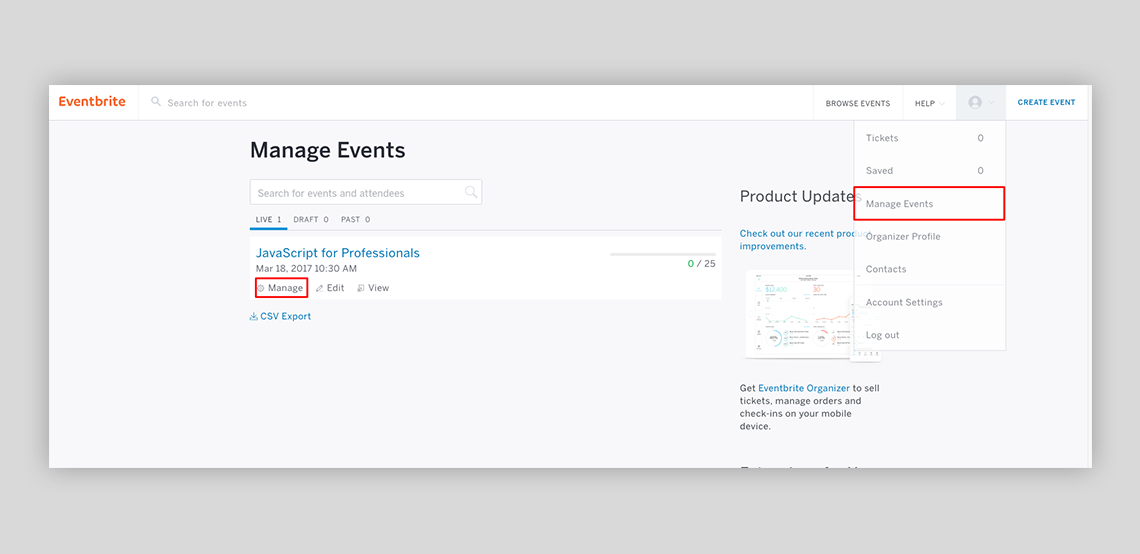Click the Eventbrite Organizer link
This screenshot has height=554, width=1140.
tap(803, 388)
